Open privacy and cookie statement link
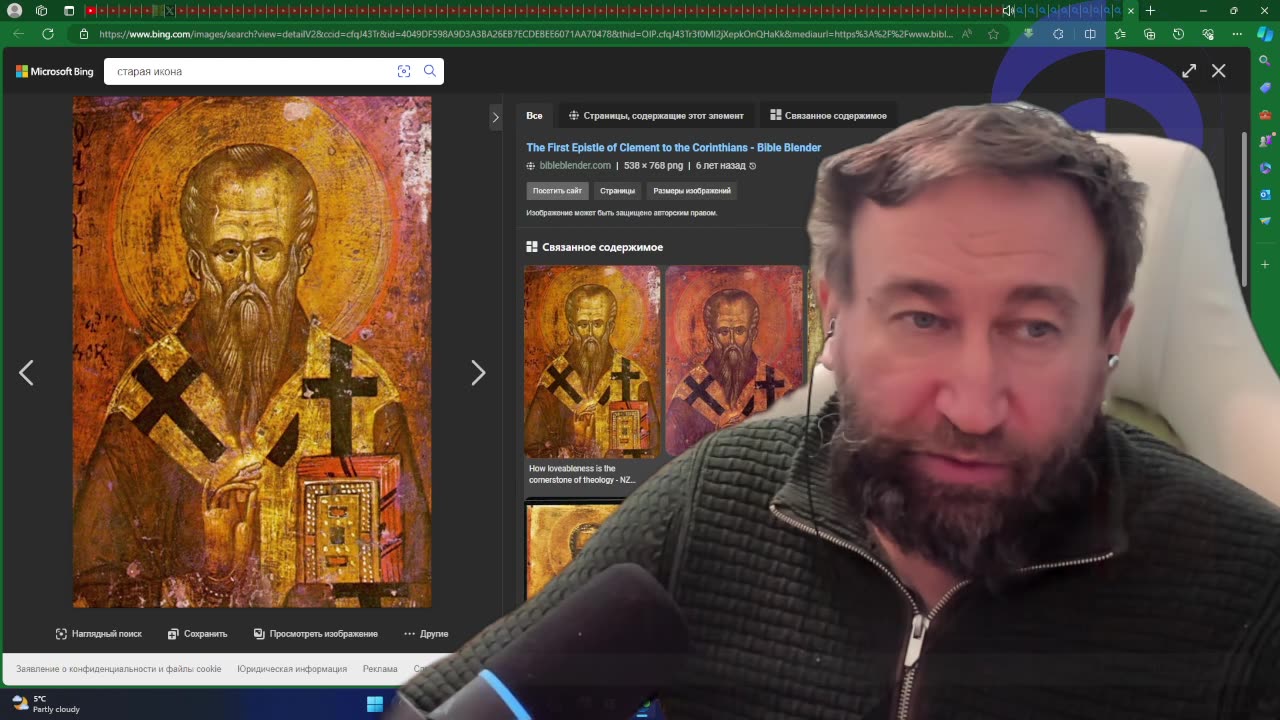This screenshot has width=1280, height=720. pos(118,668)
